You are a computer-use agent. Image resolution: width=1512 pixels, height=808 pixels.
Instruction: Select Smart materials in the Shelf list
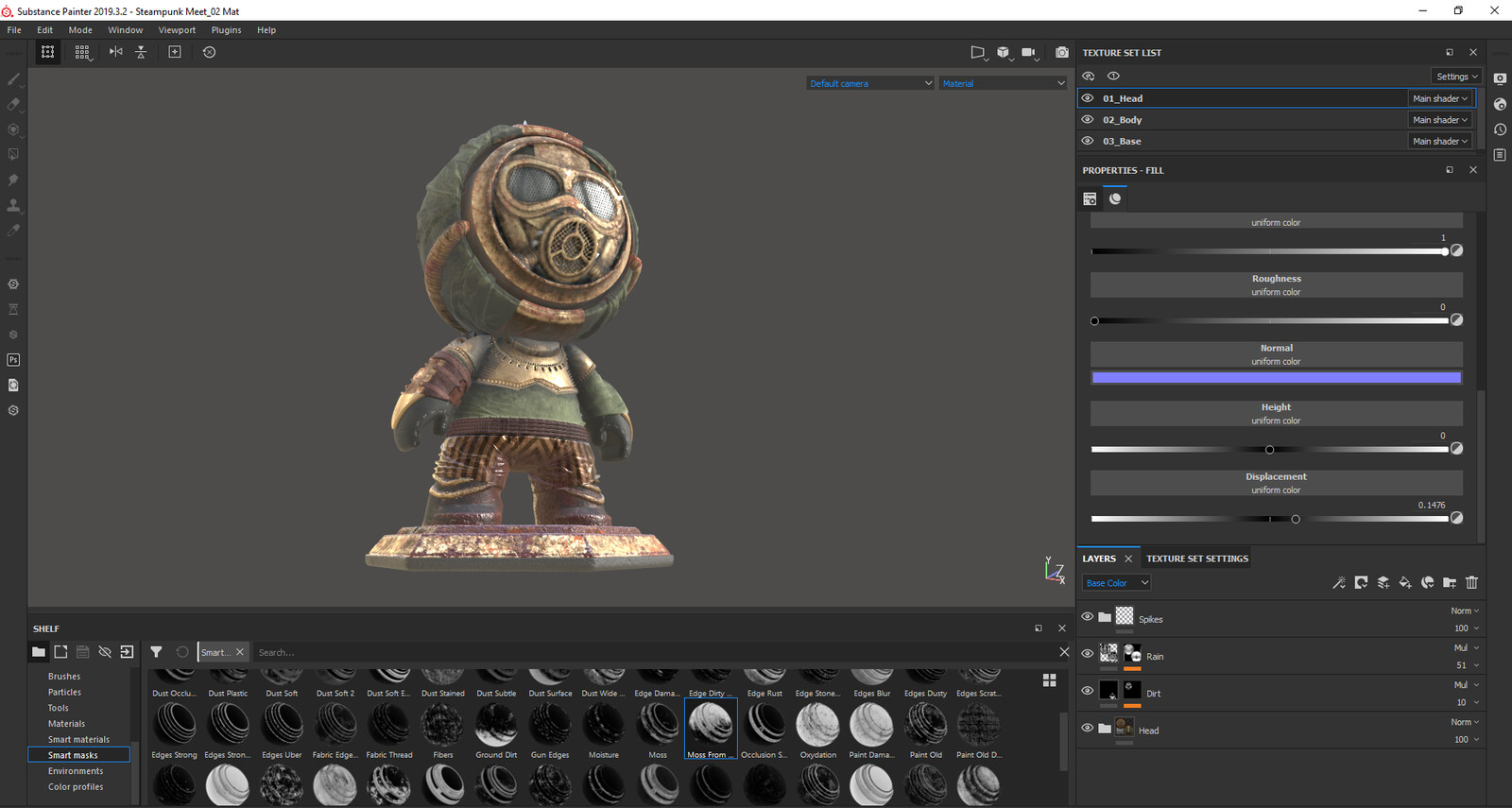[x=78, y=740]
